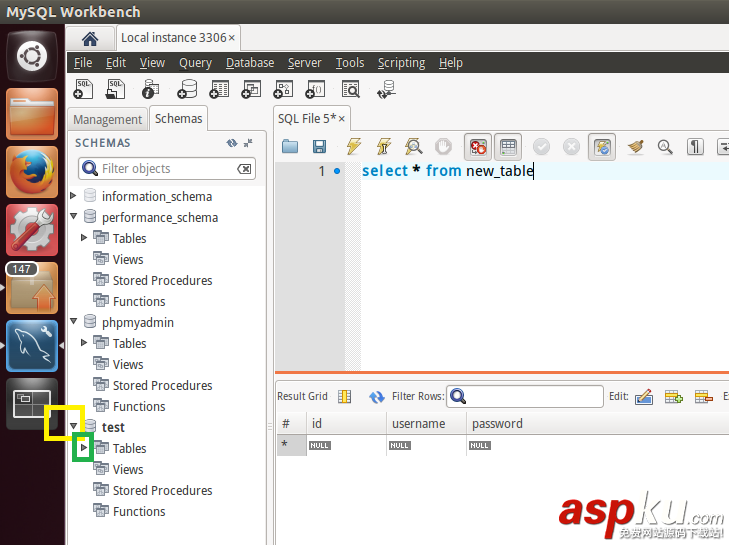
Task: Collapse the schemas panel sidebar
Action: [x=248, y=143]
